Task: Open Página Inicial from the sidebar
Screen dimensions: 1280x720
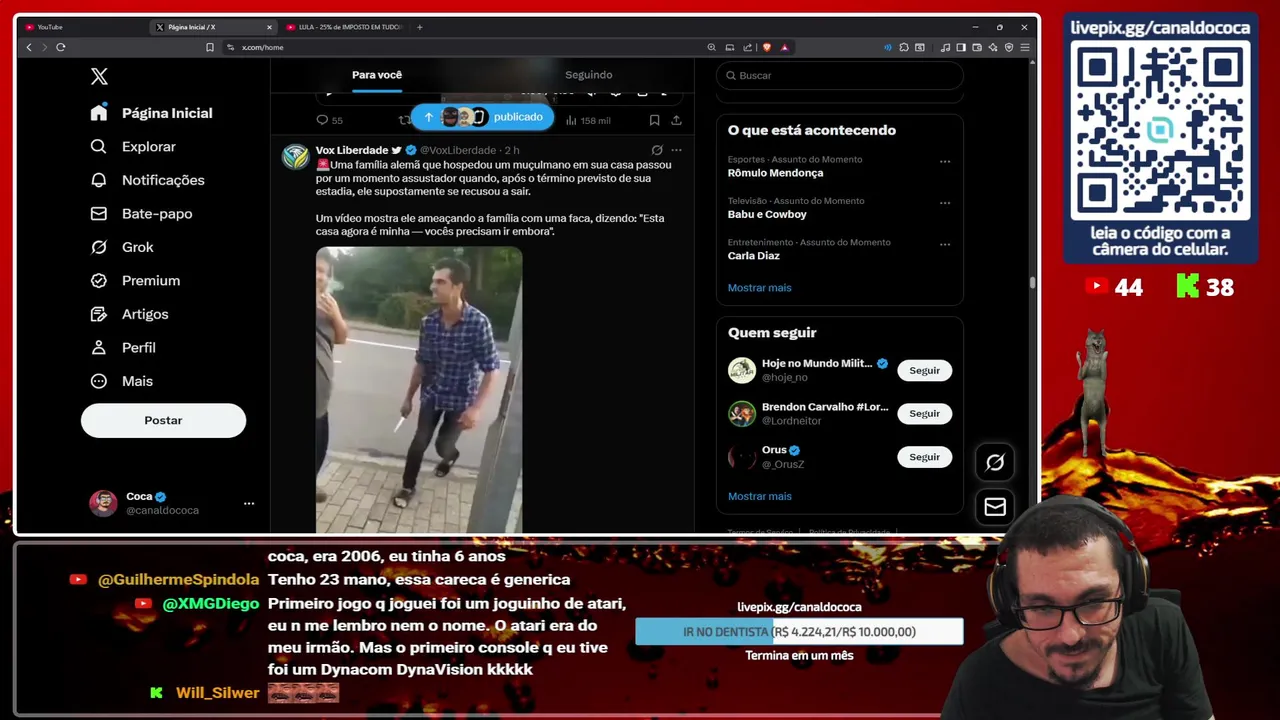Action: pos(152,113)
